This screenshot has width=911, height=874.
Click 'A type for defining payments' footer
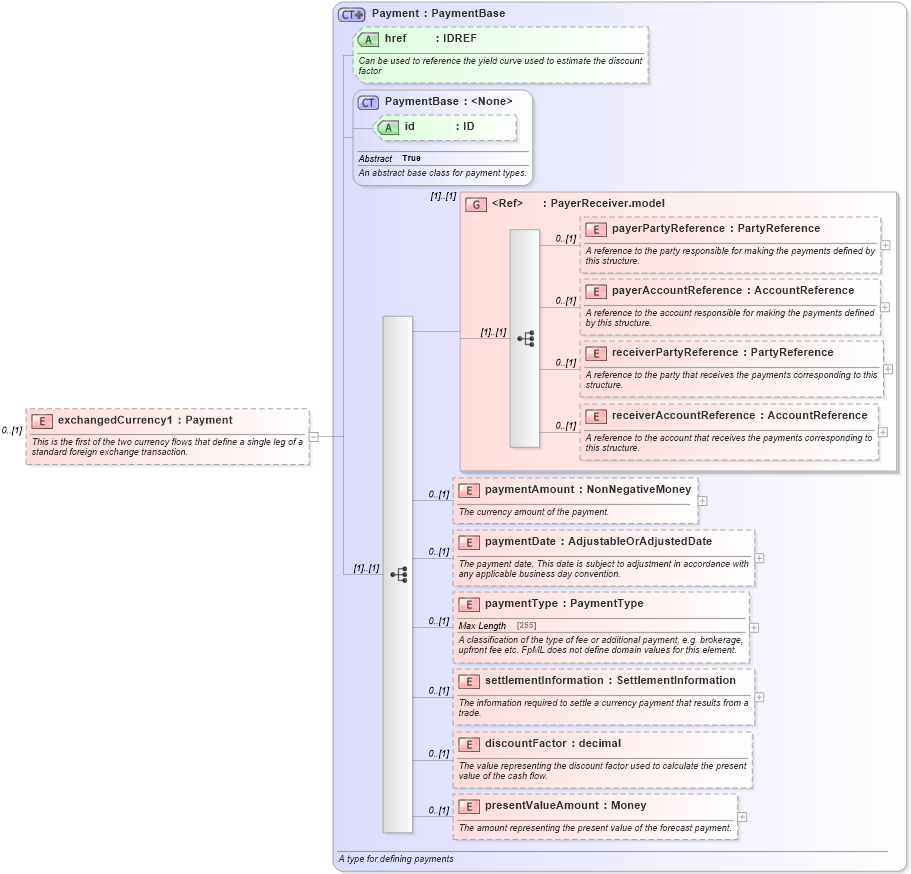pyautogui.click(x=396, y=859)
